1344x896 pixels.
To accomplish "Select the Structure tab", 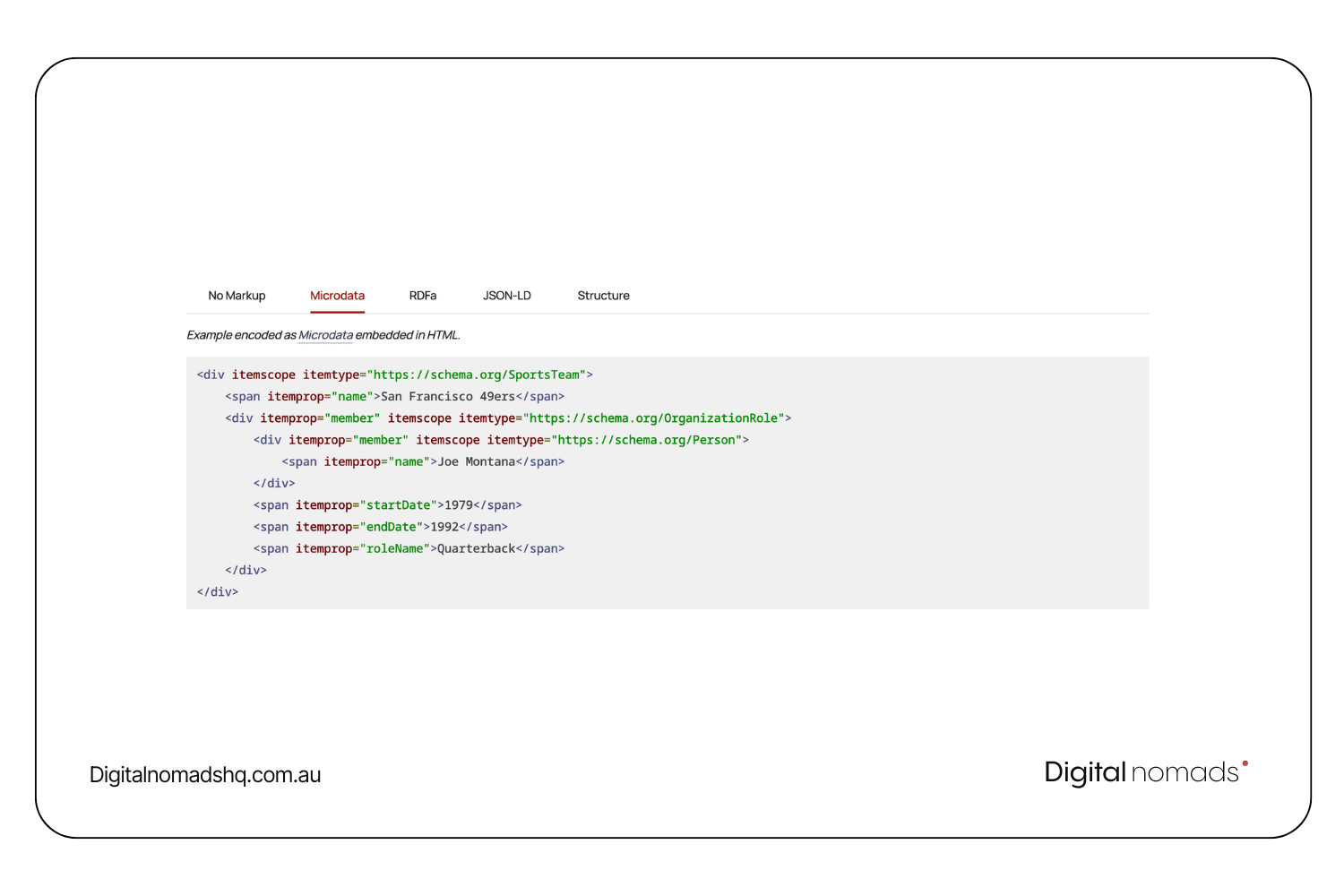I will (603, 296).
